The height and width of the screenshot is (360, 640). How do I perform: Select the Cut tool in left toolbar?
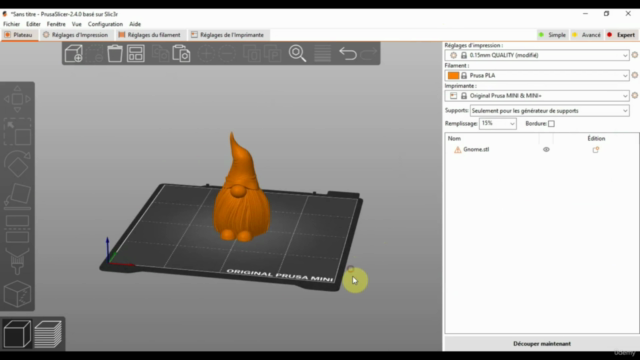point(17,229)
